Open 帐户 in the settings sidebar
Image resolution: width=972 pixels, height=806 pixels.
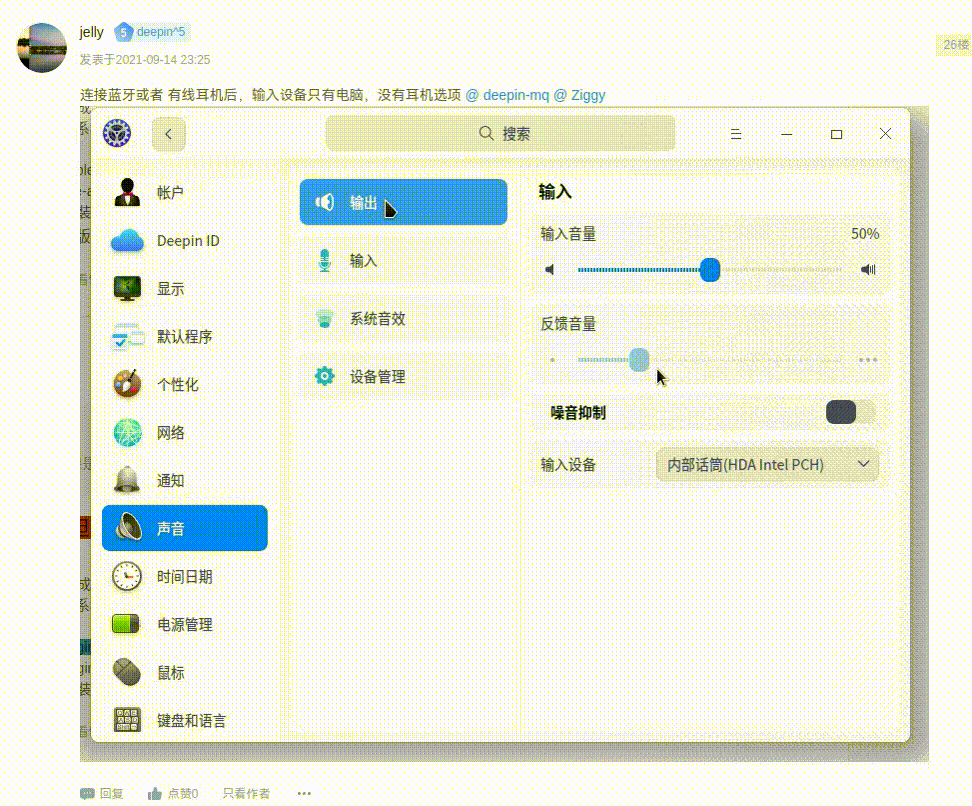point(185,192)
